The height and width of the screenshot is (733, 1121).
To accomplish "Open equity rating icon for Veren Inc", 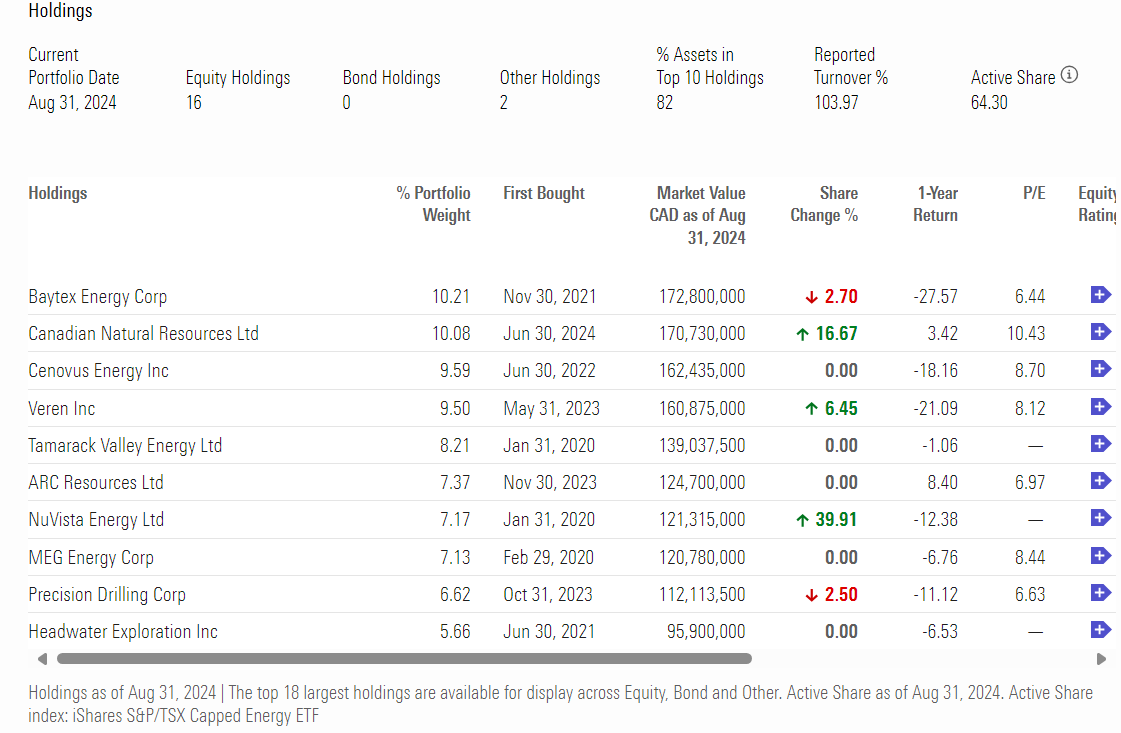I will 1100,407.
